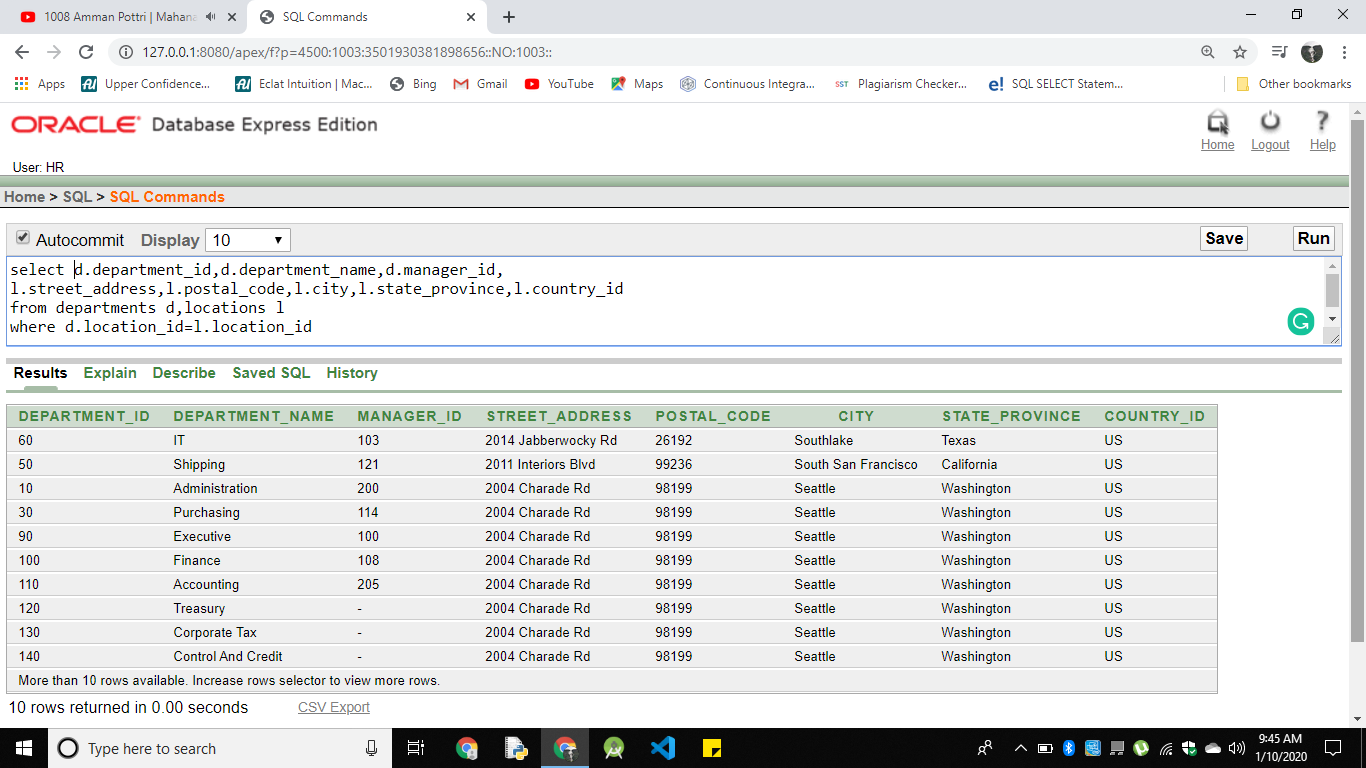Open Android Studio from taskbar
Image resolution: width=1366 pixels, height=768 pixels.
pos(614,748)
